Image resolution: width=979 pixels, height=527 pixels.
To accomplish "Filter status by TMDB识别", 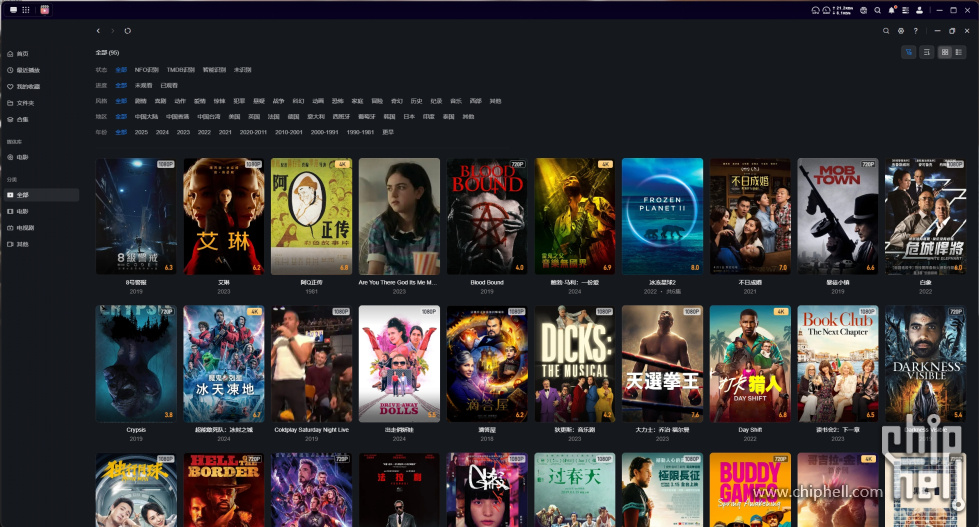I will (x=180, y=70).
